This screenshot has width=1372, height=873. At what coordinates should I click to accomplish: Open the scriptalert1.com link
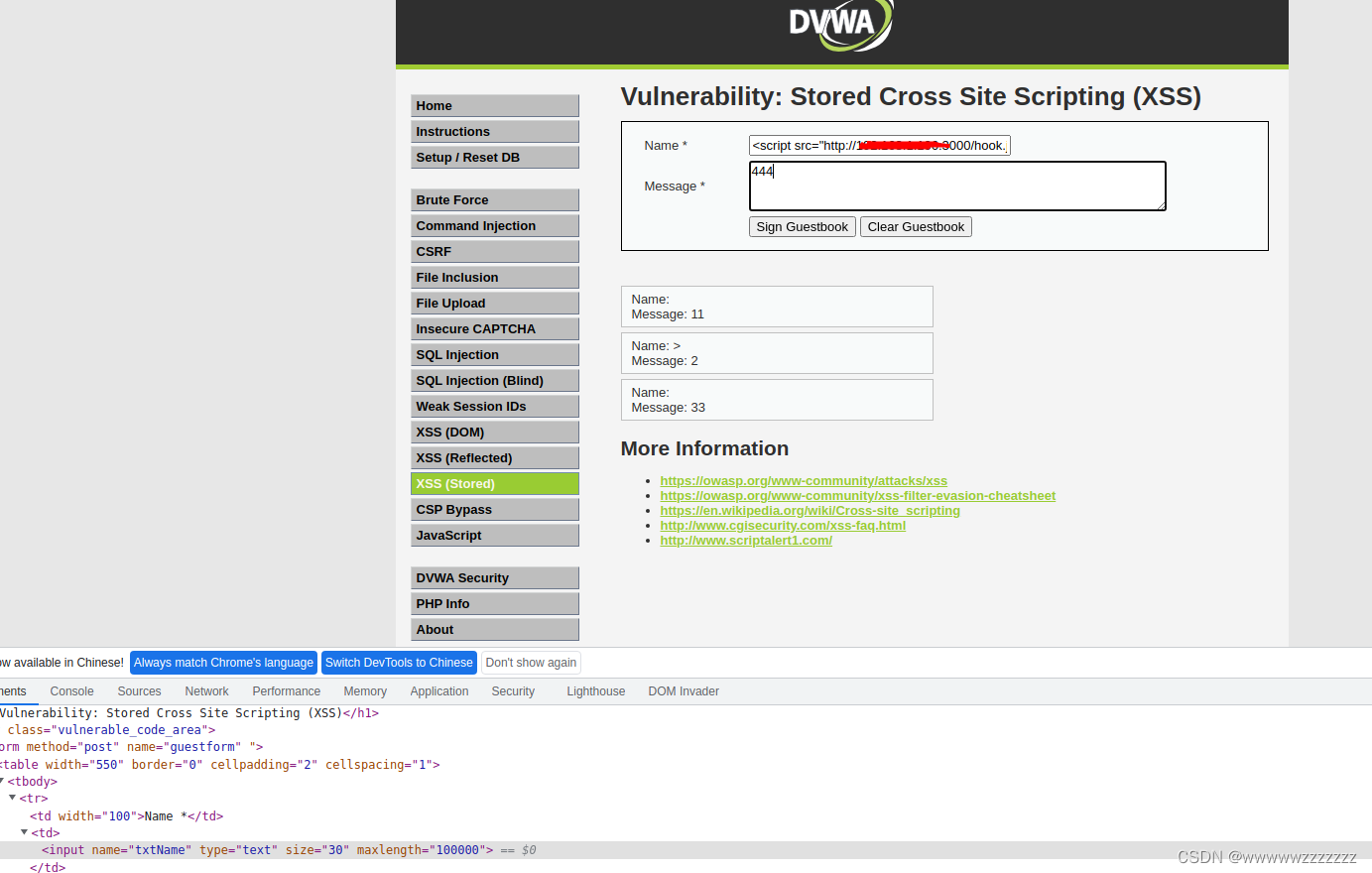(746, 541)
